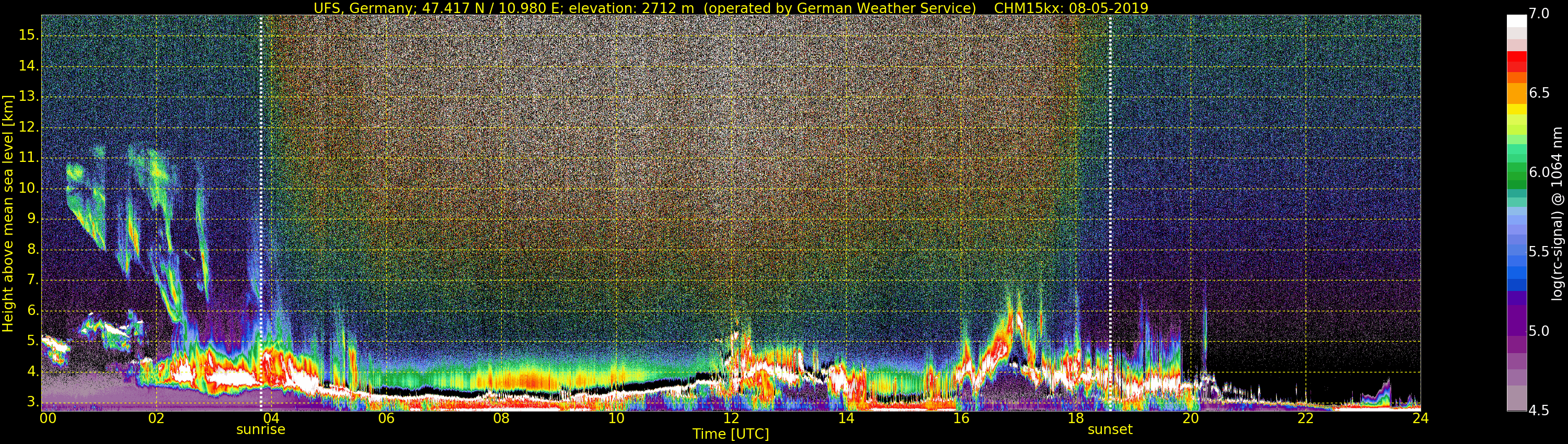
Task: Click the white top segment of the colorbar
Action: pyautogui.click(x=1517, y=21)
